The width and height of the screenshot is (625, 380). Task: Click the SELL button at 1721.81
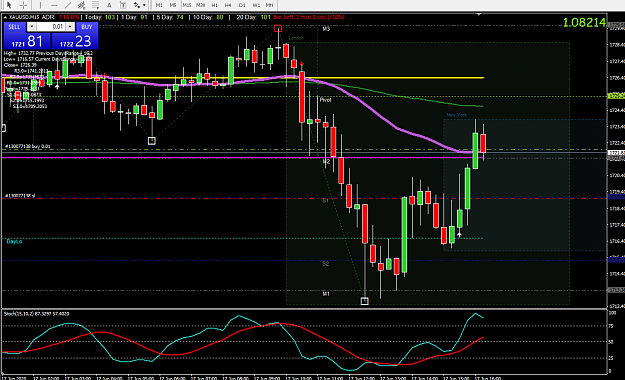[x=27, y=41]
